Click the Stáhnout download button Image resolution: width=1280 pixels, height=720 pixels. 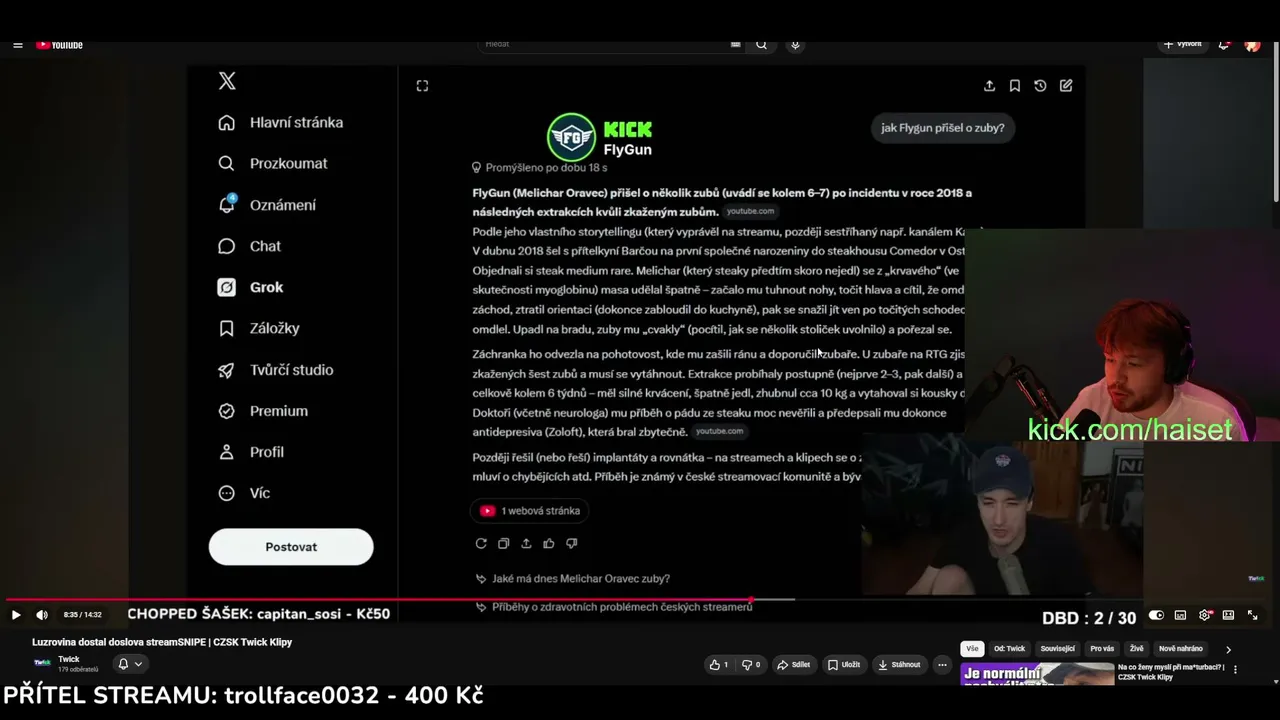pyautogui.click(x=899, y=664)
